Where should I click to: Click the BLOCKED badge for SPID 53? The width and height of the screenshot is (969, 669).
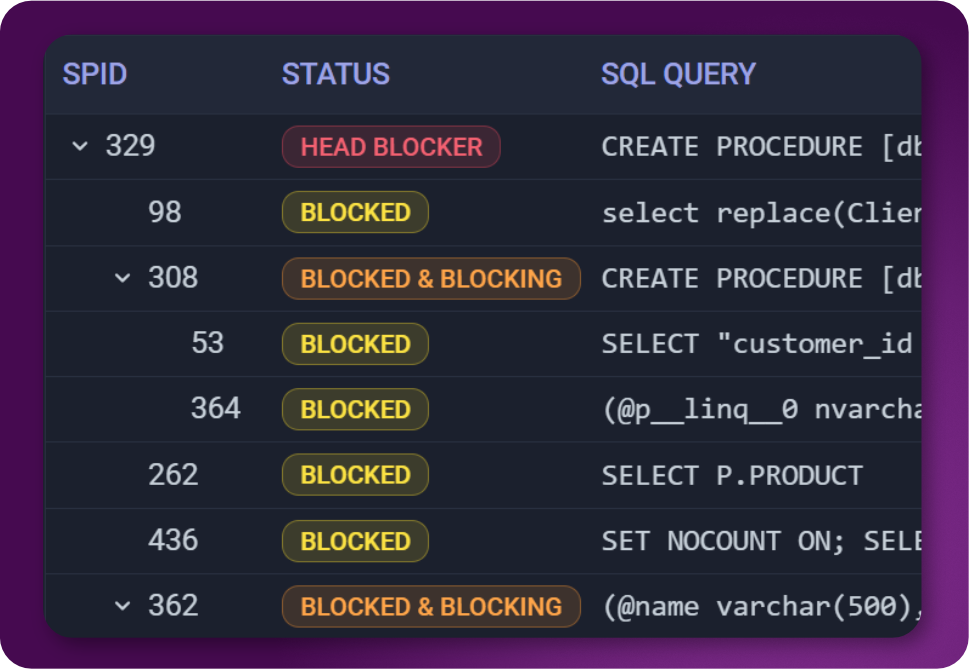tap(354, 344)
